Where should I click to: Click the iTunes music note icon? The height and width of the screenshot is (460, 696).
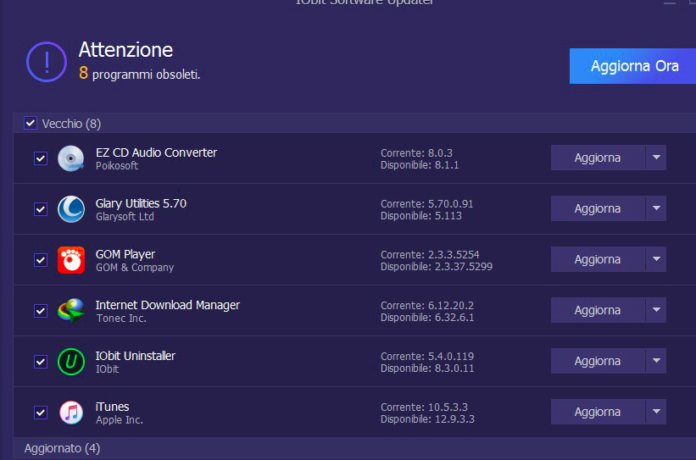tap(71, 412)
